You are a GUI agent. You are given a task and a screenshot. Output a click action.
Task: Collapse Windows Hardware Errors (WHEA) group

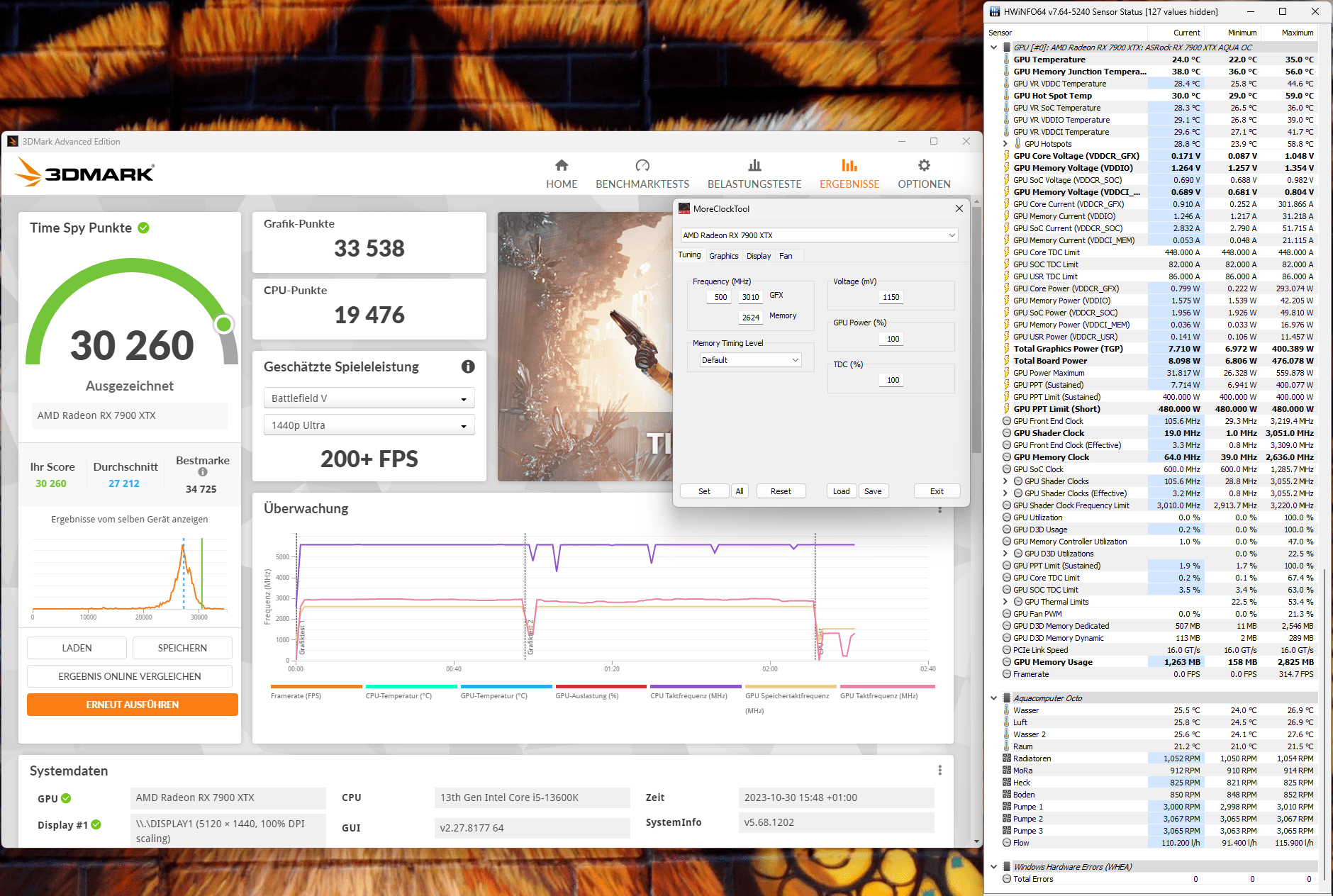pyautogui.click(x=994, y=867)
